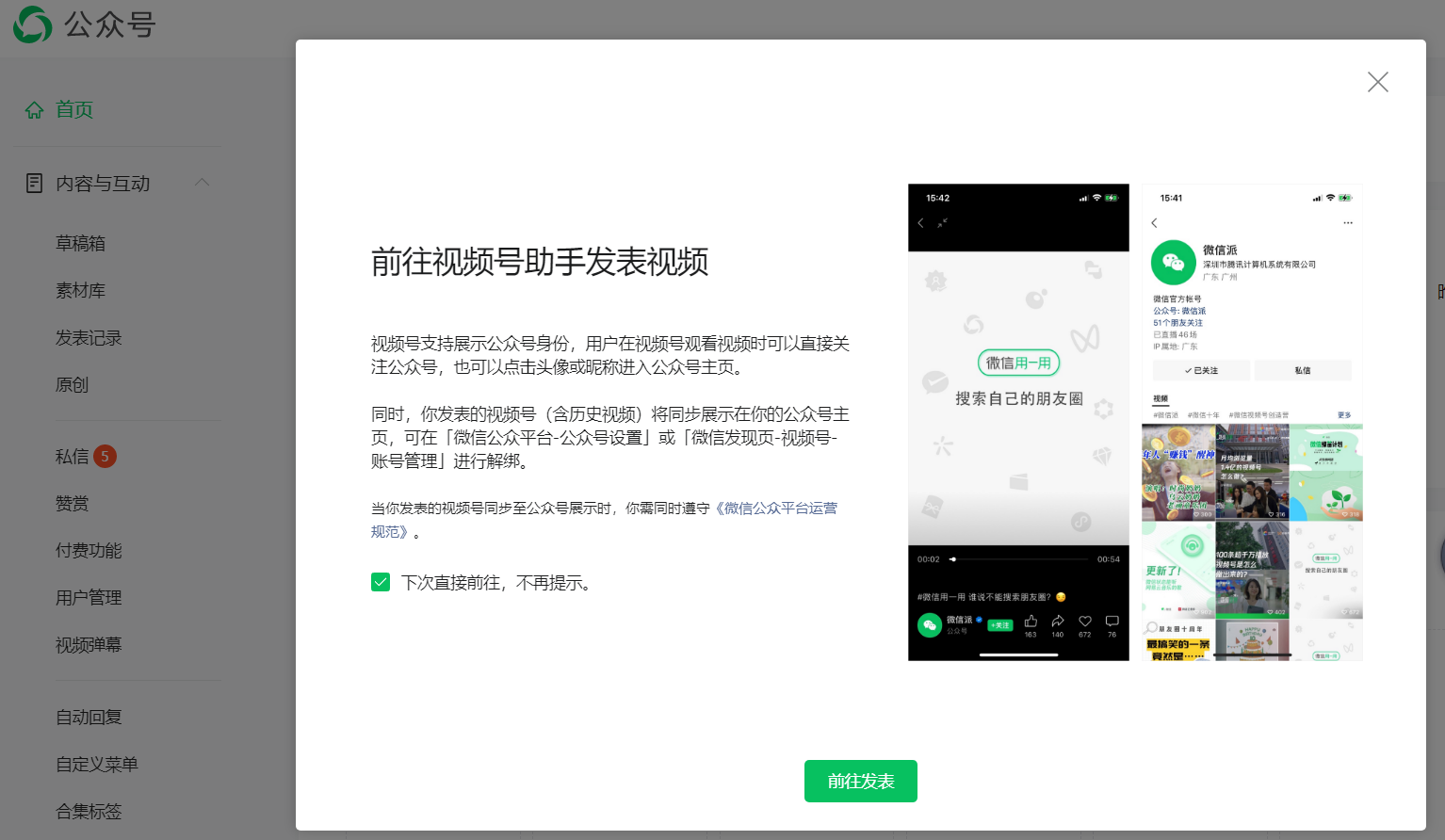1445x840 pixels.
Task: Click the comment bubble icon in video preview
Action: (1112, 622)
